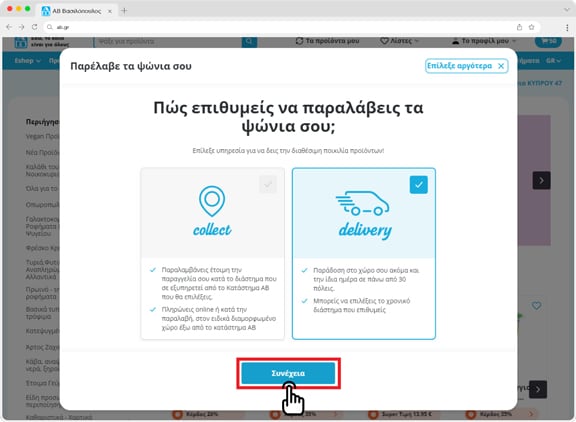The width and height of the screenshot is (576, 422).
Task: Toggle the delivery option checkbox
Action: [419, 184]
